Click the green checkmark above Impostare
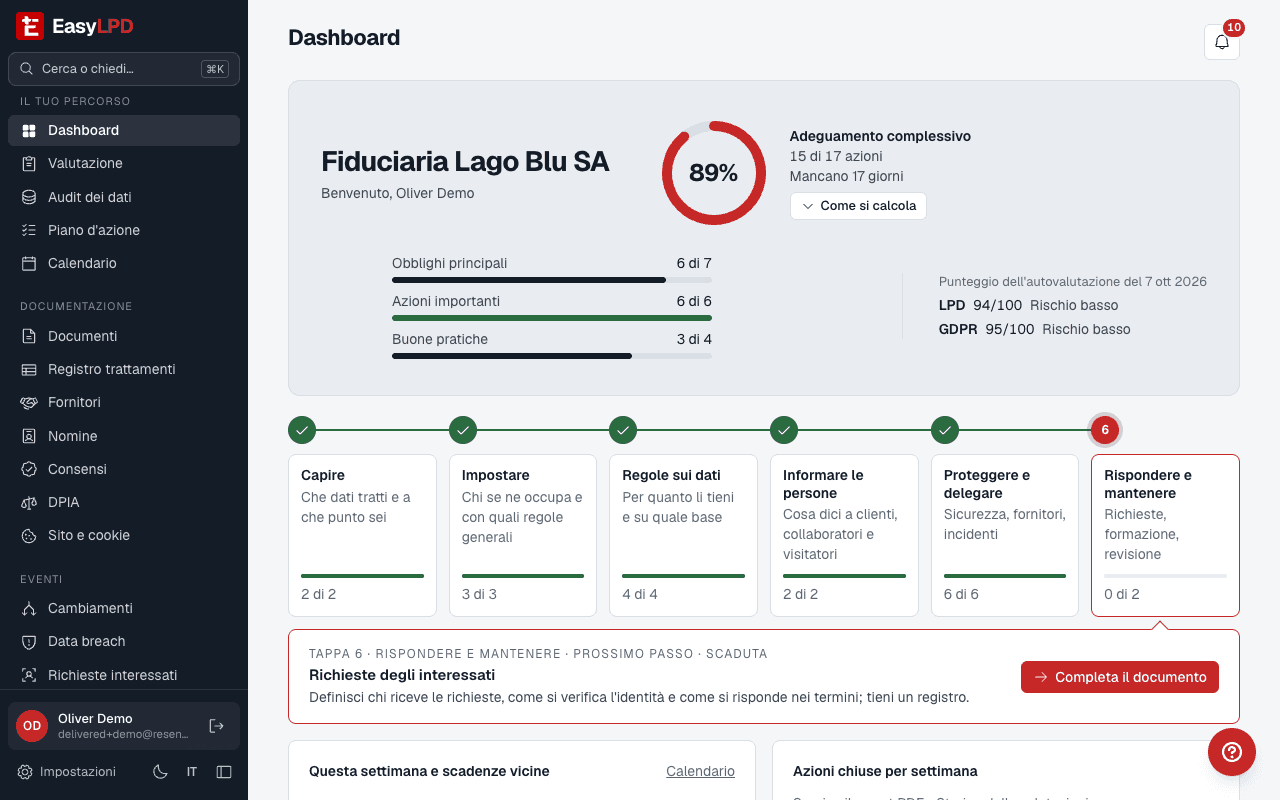 coord(463,430)
